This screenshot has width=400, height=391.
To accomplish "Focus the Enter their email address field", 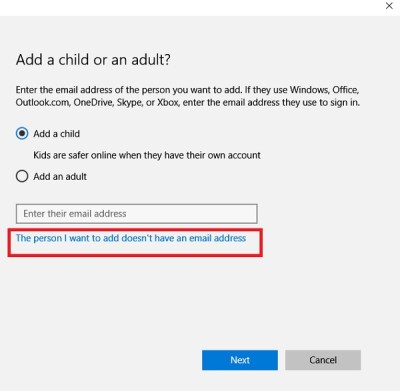I will (x=137, y=214).
